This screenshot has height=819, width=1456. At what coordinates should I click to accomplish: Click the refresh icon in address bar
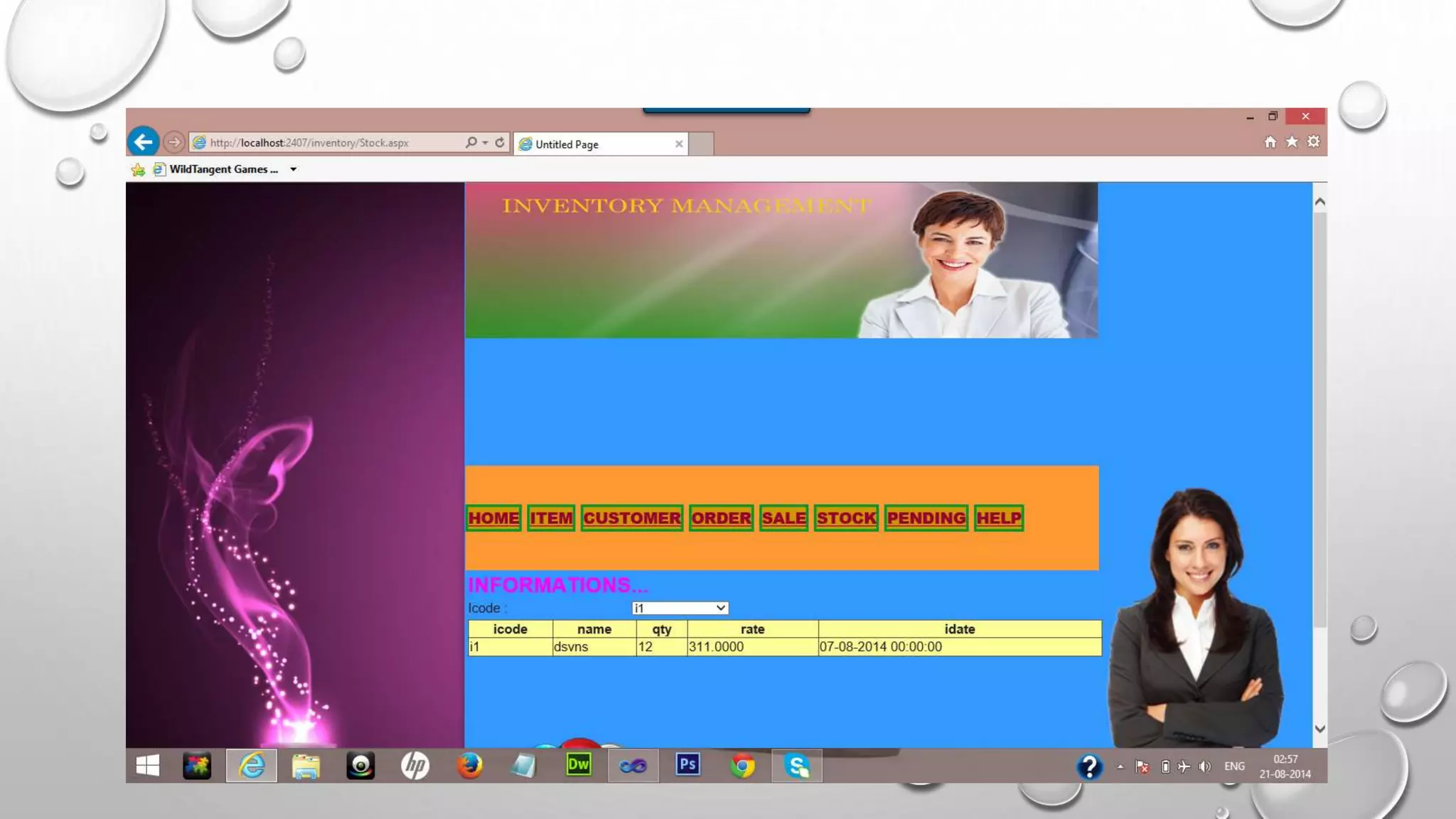click(500, 143)
